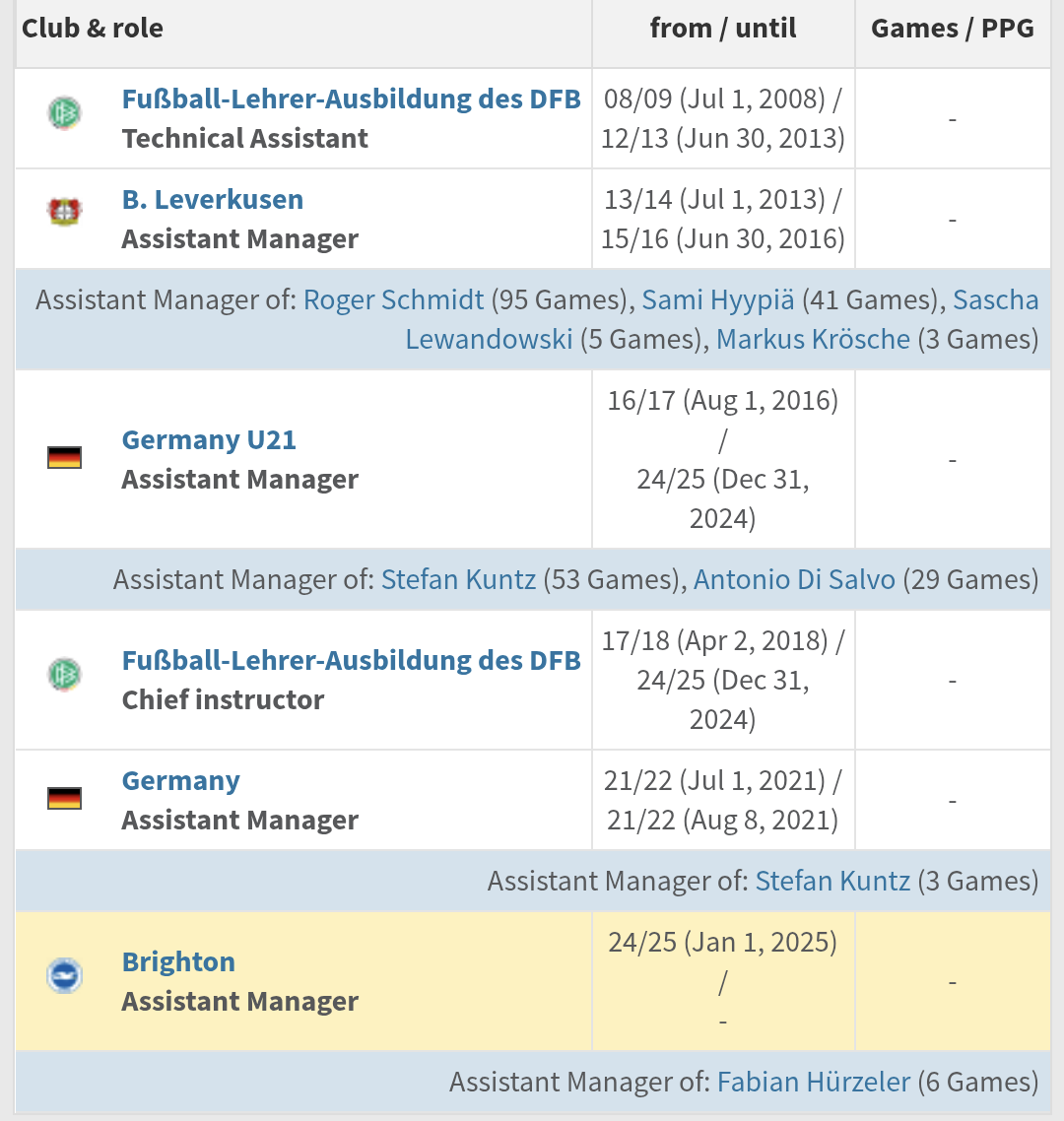Open the Germany U21 team link
1064x1121 pixels.
click(209, 439)
